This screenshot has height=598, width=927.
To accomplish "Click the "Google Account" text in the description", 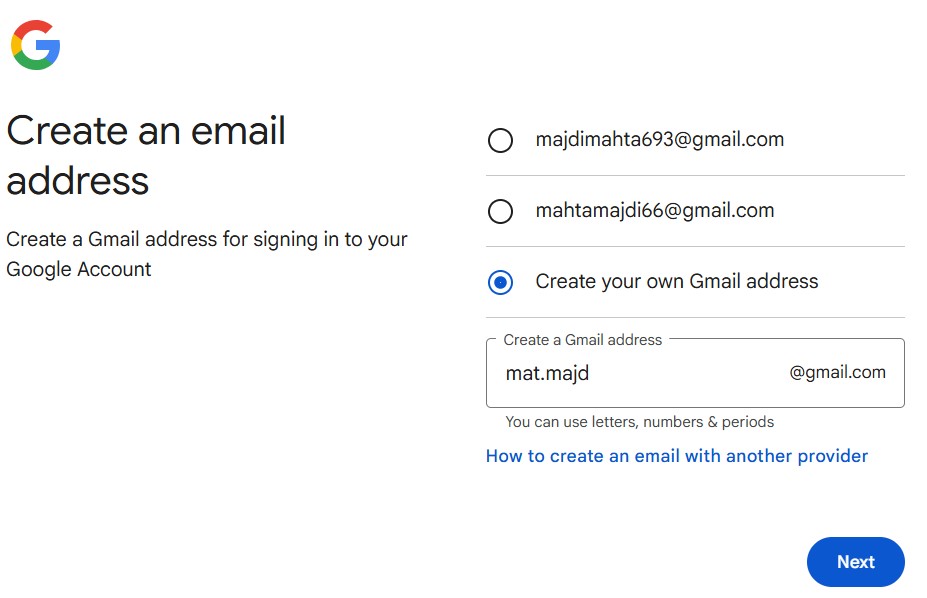I will [79, 269].
